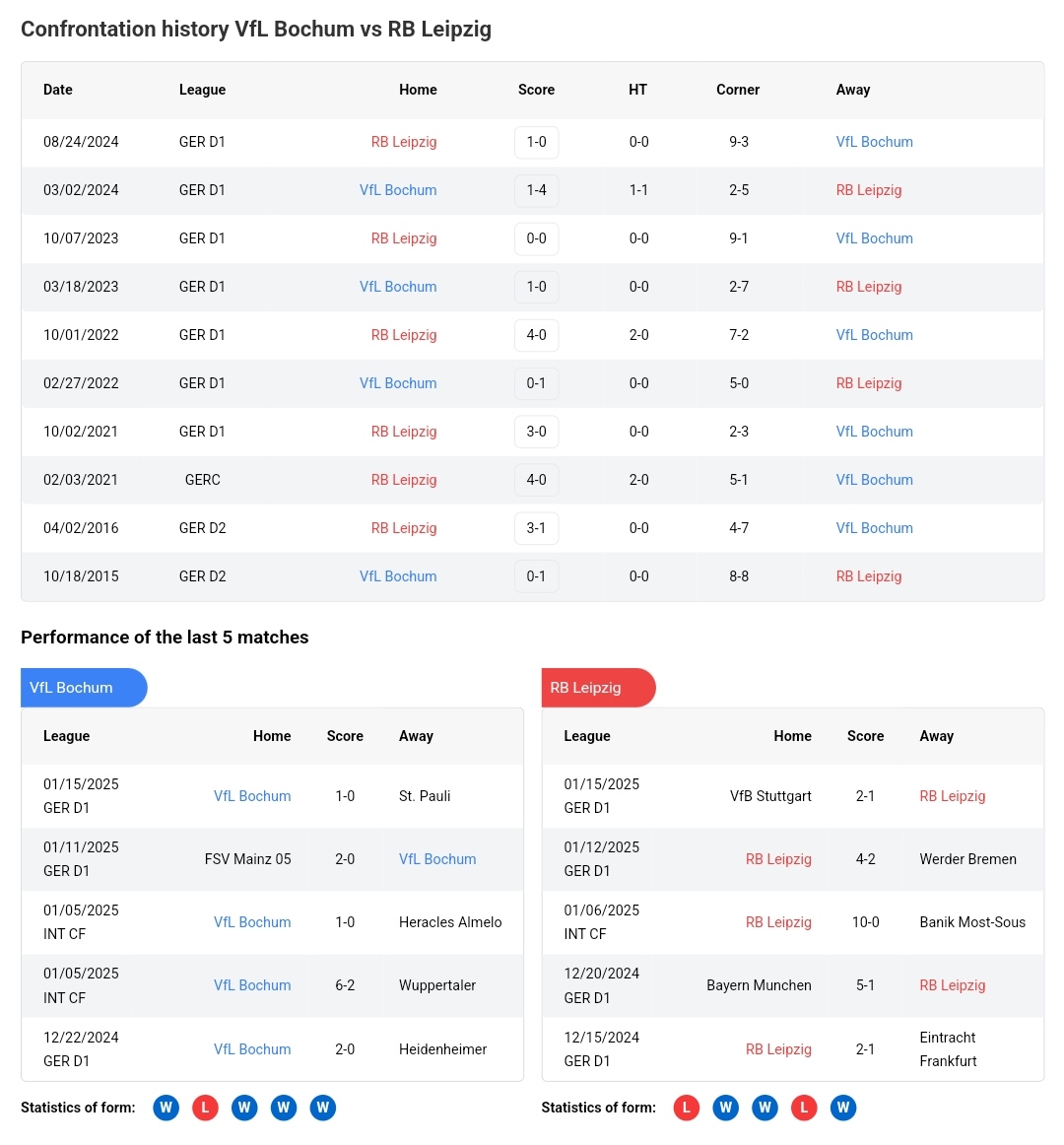Image resolution: width=1064 pixels, height=1145 pixels.
Task: Open VfL Bochum away link in 10/01/2022 row
Action: (874, 335)
